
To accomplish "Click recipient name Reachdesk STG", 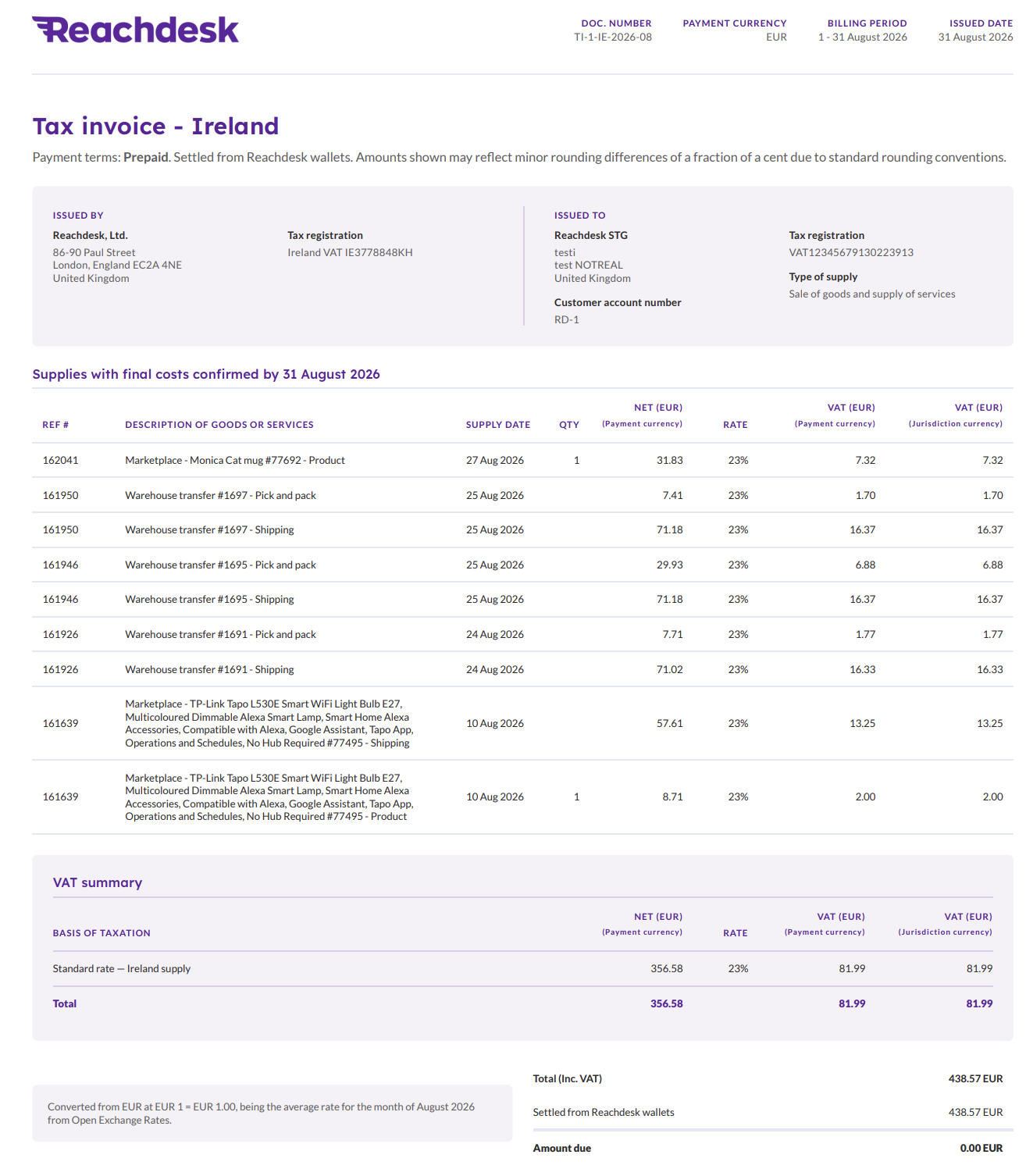I will point(591,235).
